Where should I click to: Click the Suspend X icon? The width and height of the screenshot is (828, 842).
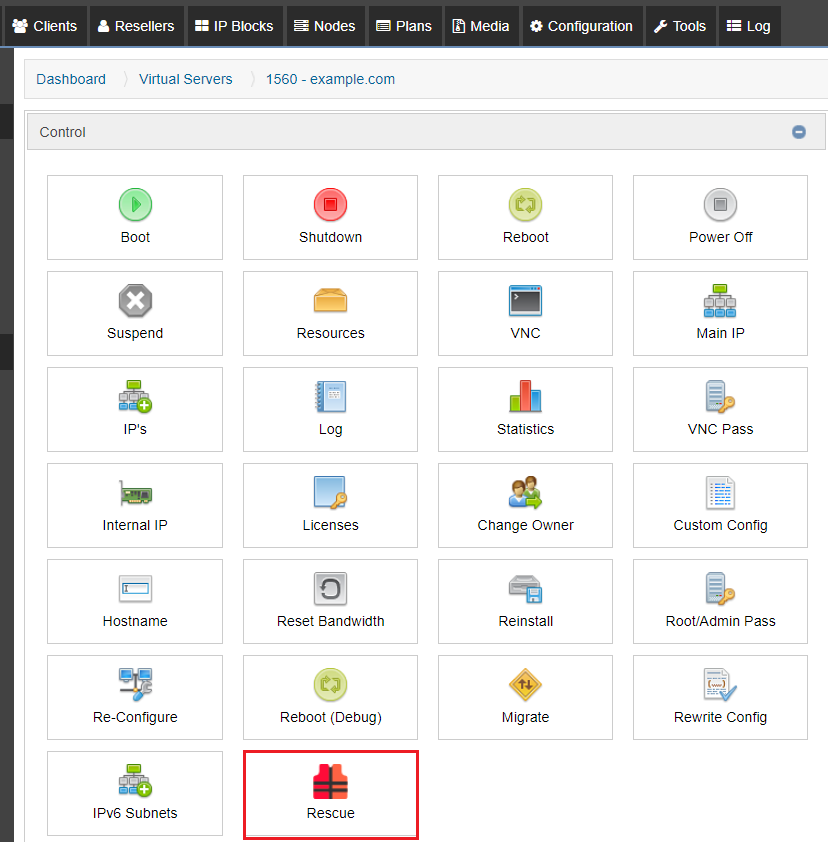(135, 301)
